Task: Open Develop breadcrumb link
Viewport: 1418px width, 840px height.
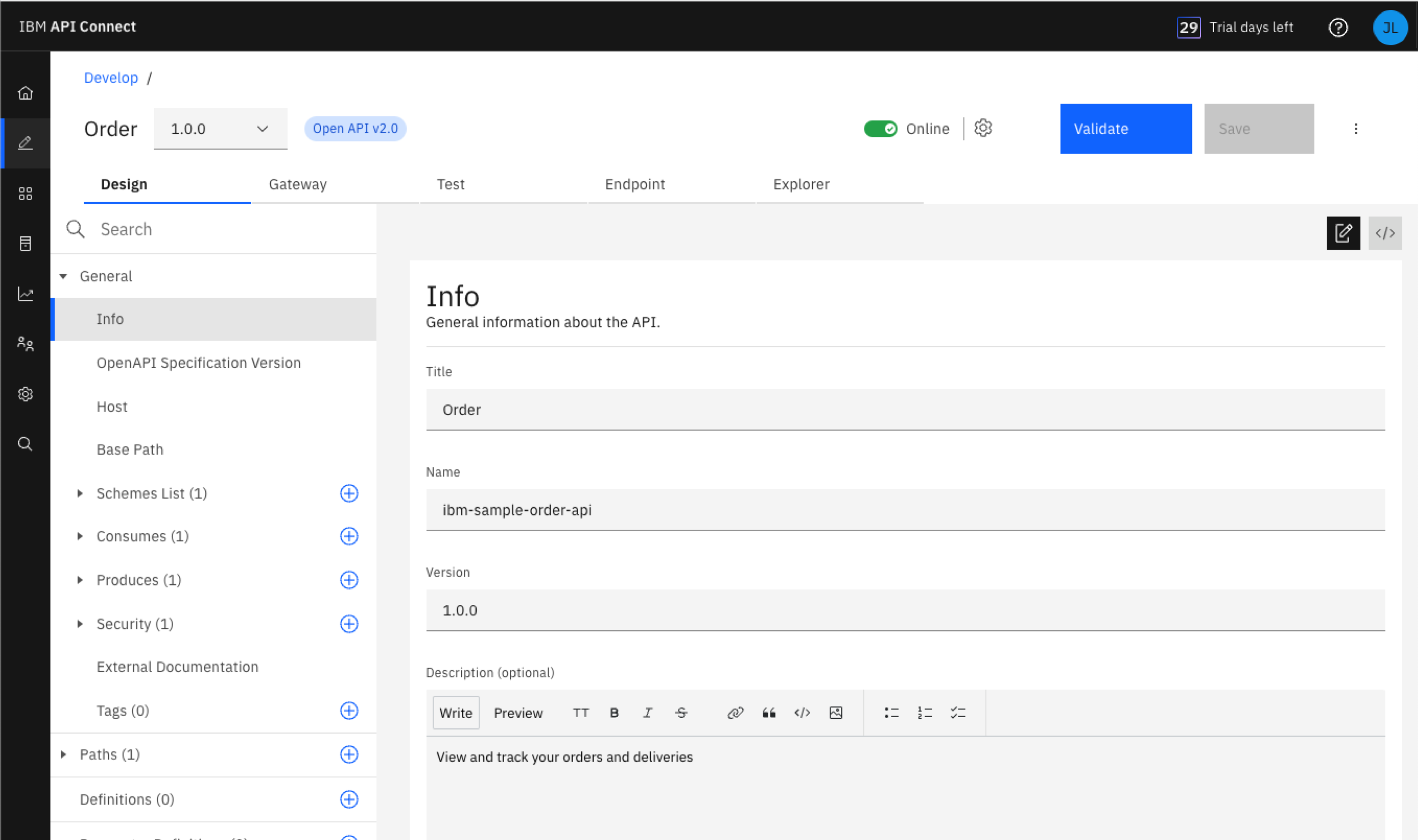Action: pyautogui.click(x=111, y=78)
